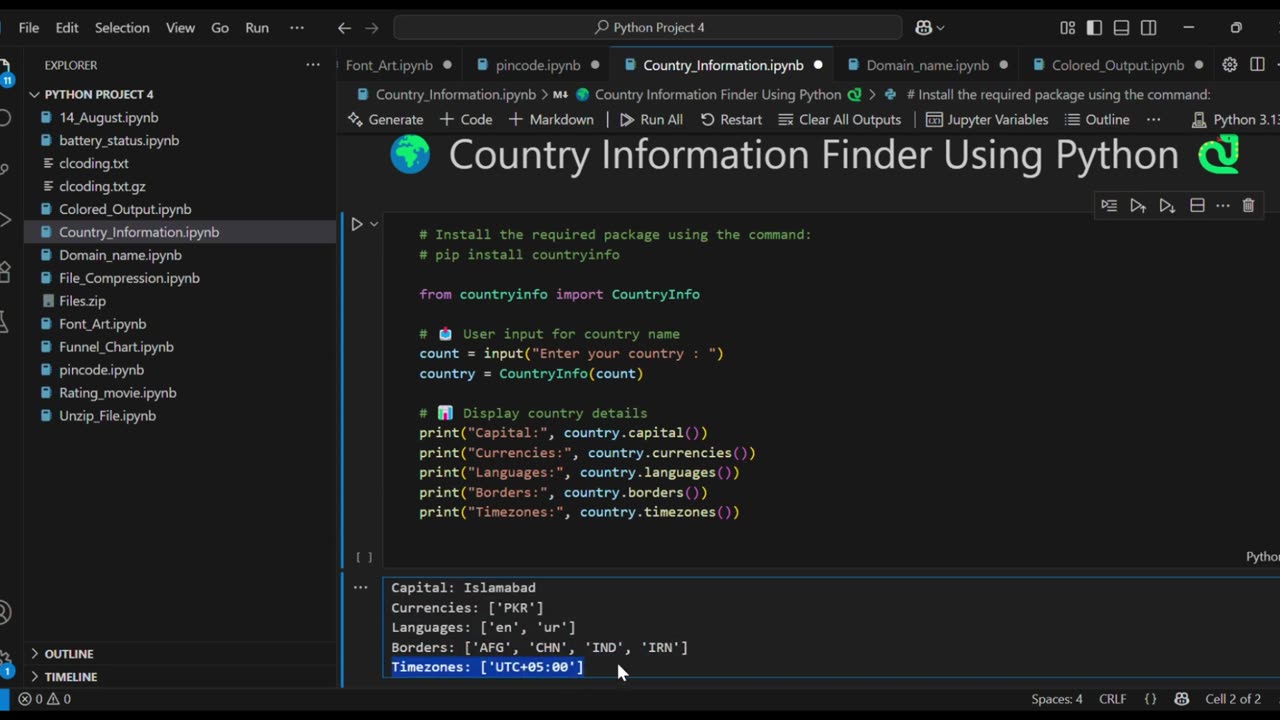Click output line Capital: Islamabad
Image resolution: width=1280 pixels, height=720 pixels.
pyautogui.click(x=463, y=588)
